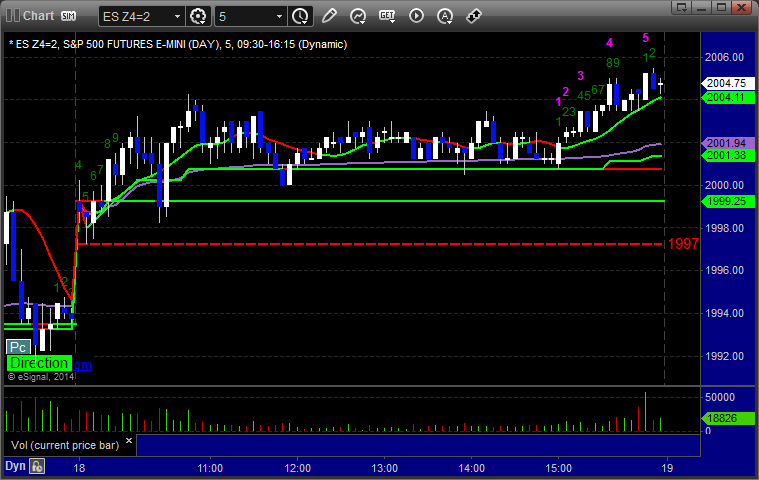Click the 18826 volume value label
Screen dimensions: 759x480
pos(728,418)
